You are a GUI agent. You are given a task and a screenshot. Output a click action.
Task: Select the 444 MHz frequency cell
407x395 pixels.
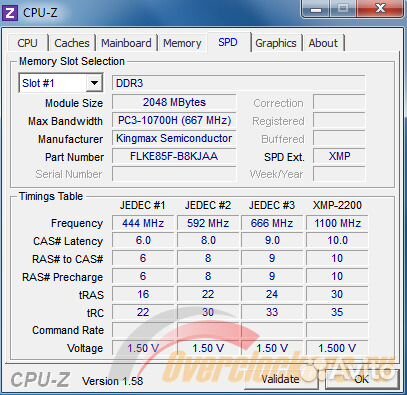point(143,223)
